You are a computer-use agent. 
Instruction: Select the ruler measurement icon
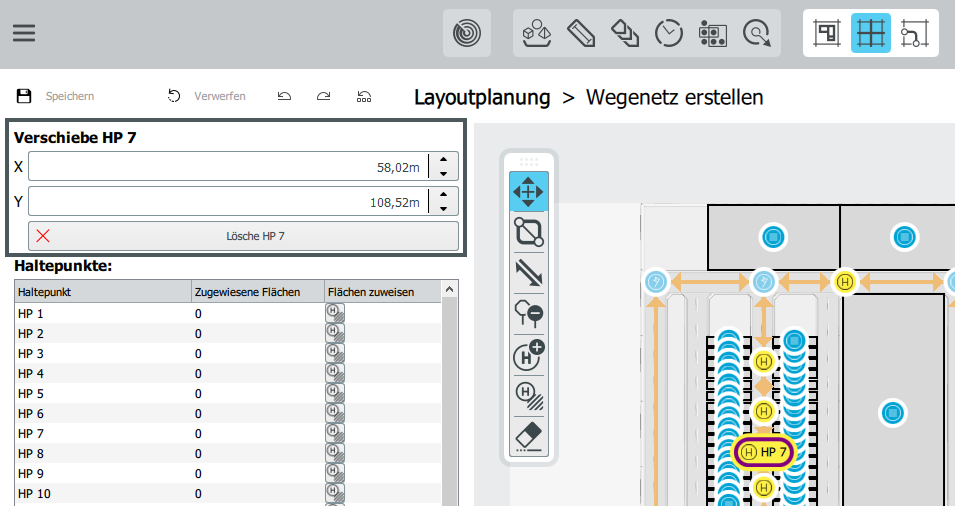click(x=581, y=33)
